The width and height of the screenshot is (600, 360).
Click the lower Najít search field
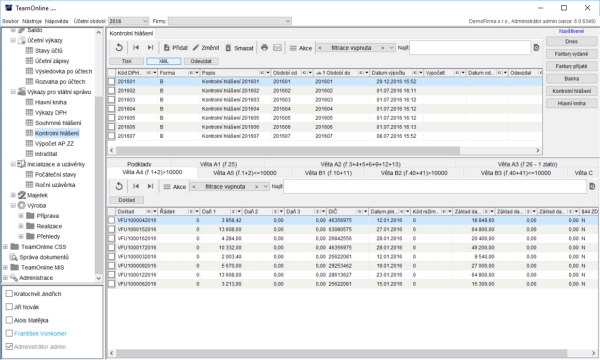point(435,187)
